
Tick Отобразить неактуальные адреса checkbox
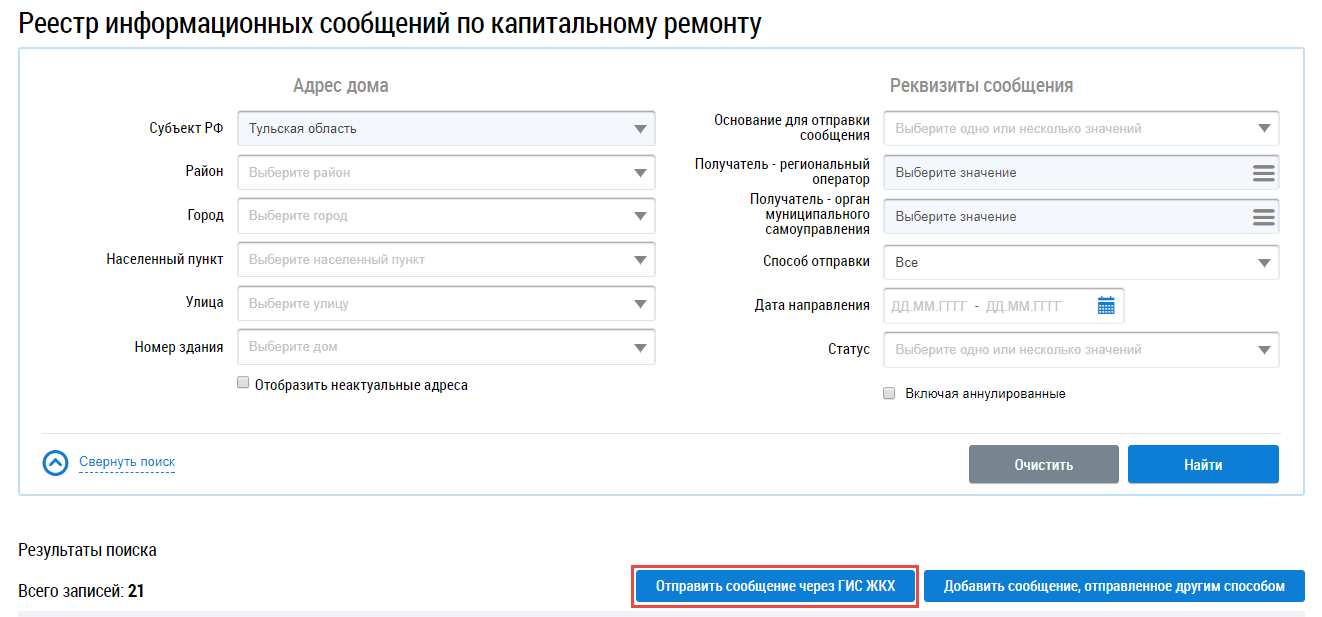coord(243,383)
